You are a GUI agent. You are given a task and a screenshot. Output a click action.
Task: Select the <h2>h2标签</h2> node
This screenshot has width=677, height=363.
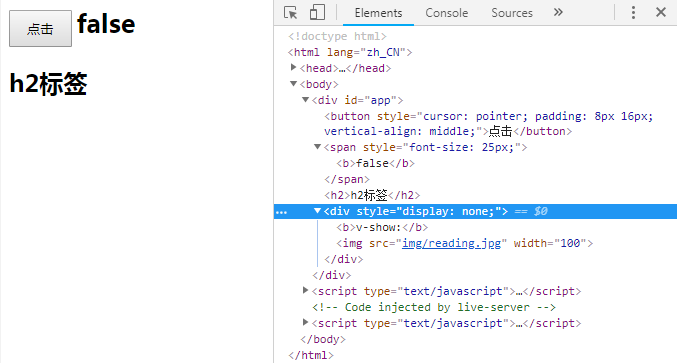pyautogui.click(x=372, y=196)
